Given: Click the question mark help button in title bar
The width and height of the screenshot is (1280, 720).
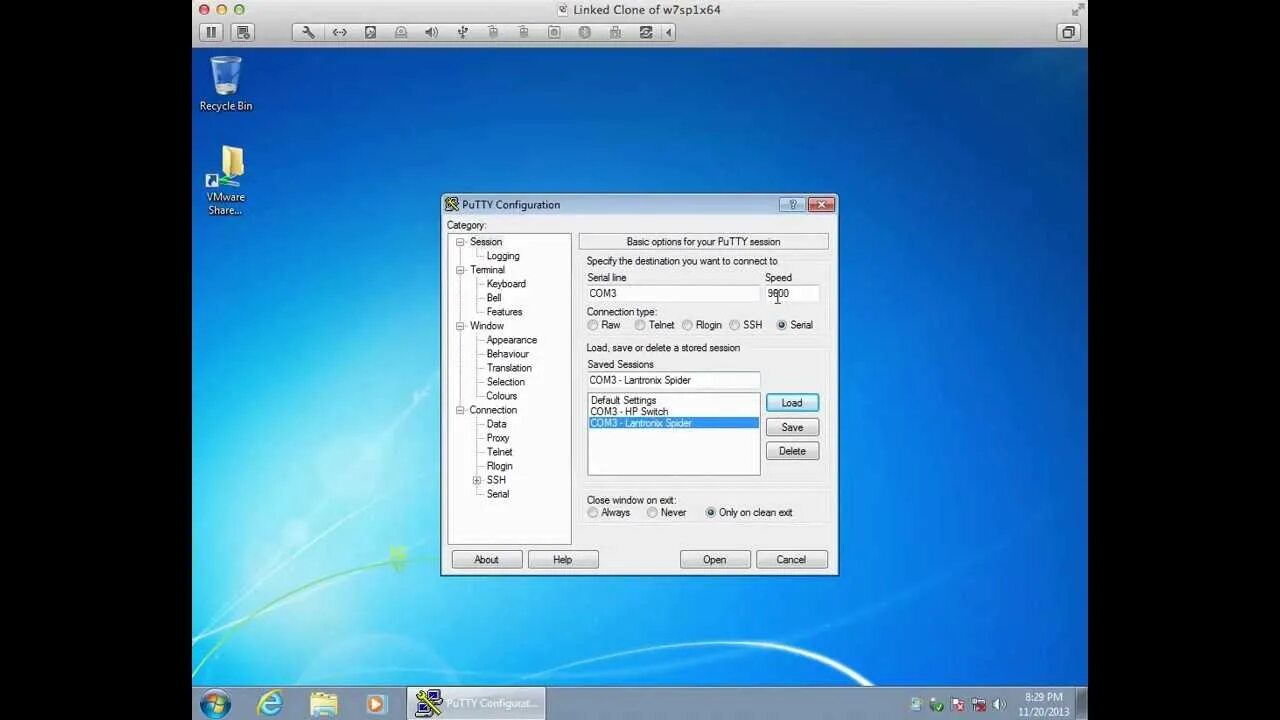Looking at the screenshot, I should [x=791, y=204].
